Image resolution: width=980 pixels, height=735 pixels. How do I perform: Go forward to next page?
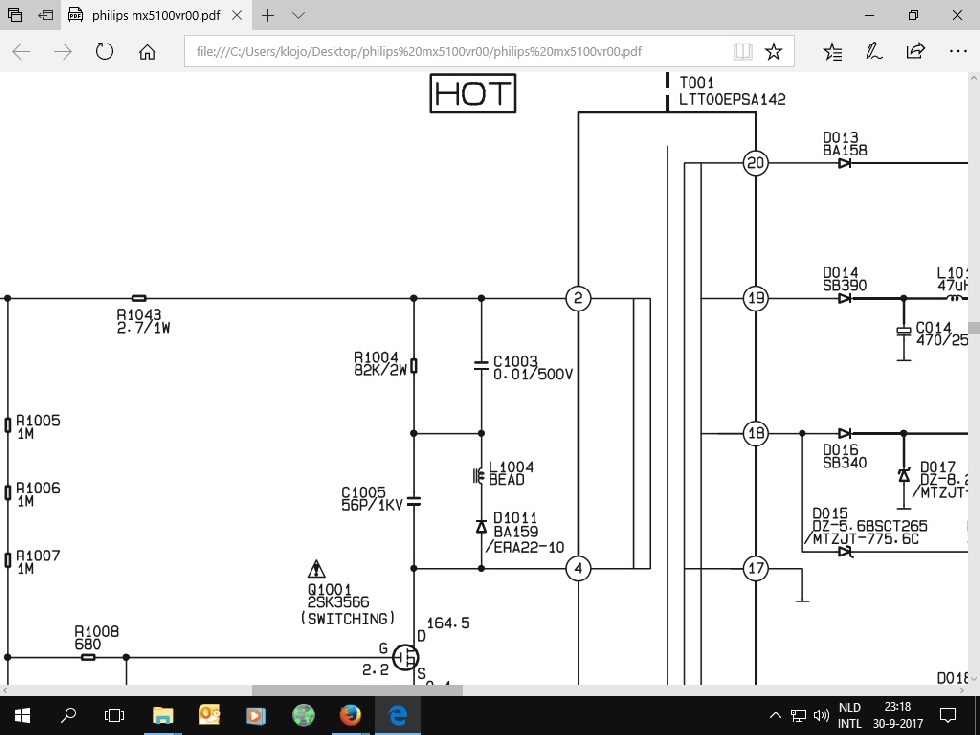pos(62,51)
